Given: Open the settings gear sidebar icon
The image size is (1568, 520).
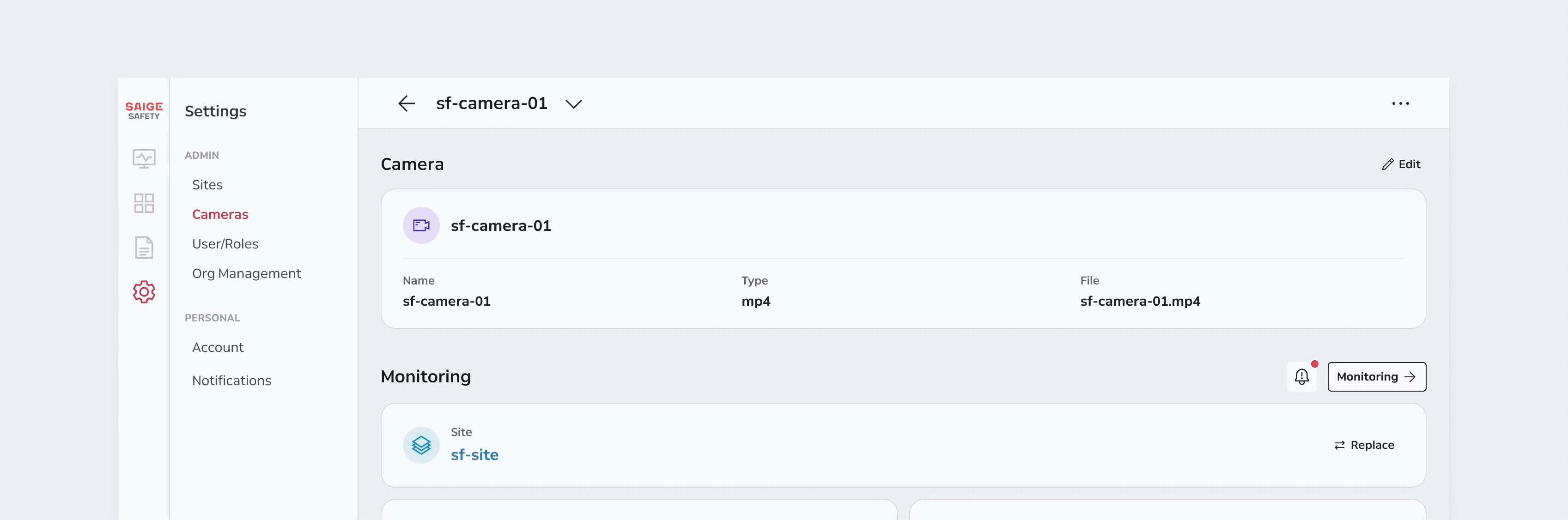Looking at the screenshot, I should (144, 292).
